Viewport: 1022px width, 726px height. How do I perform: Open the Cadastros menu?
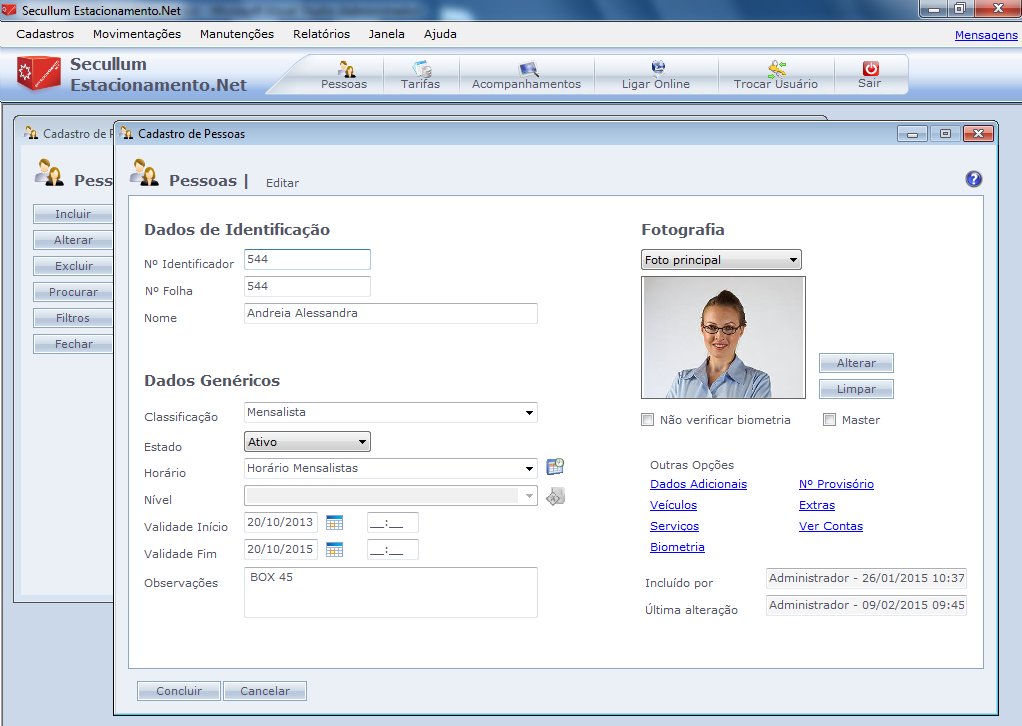point(45,33)
